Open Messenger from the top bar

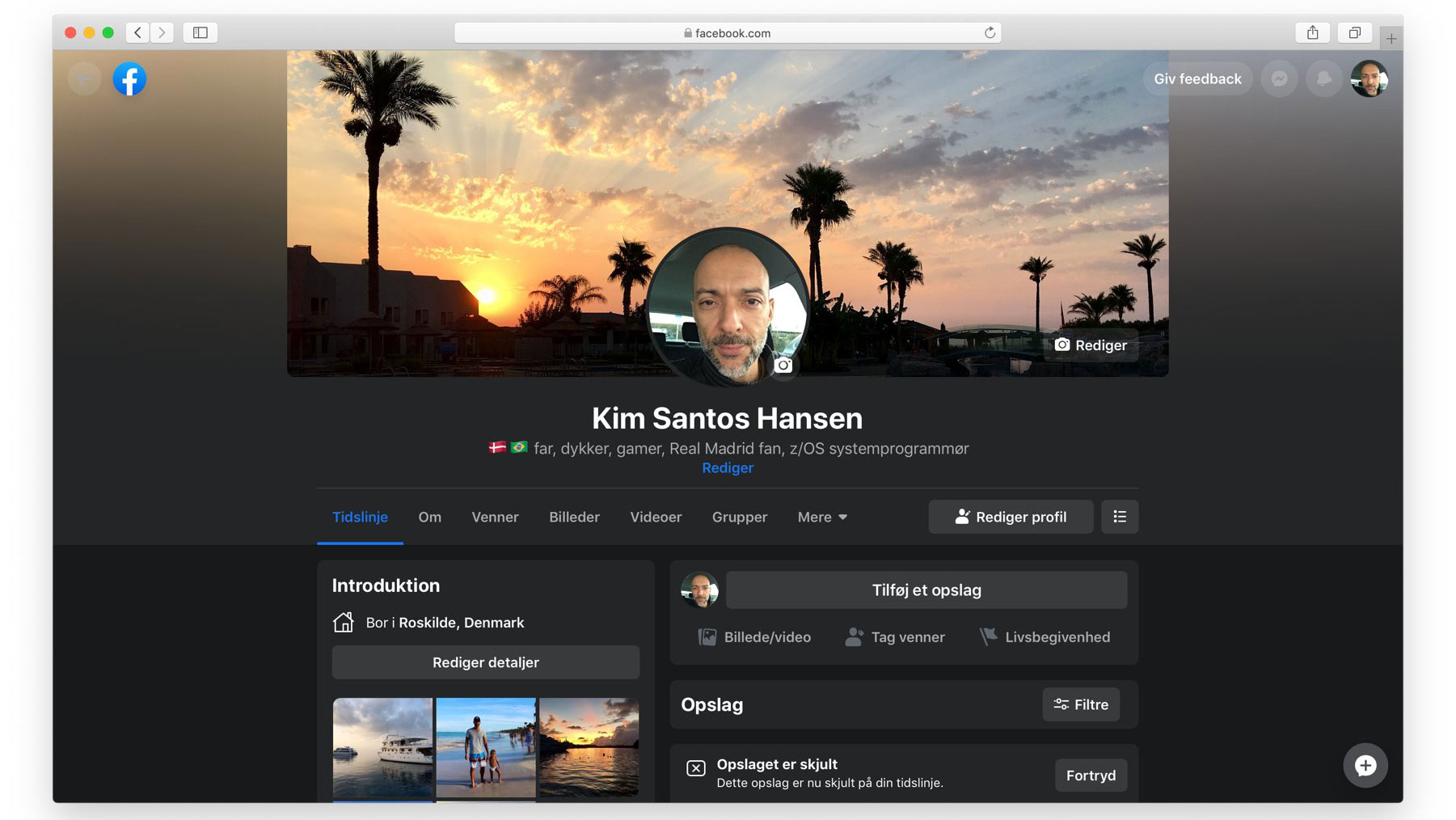tap(1279, 79)
